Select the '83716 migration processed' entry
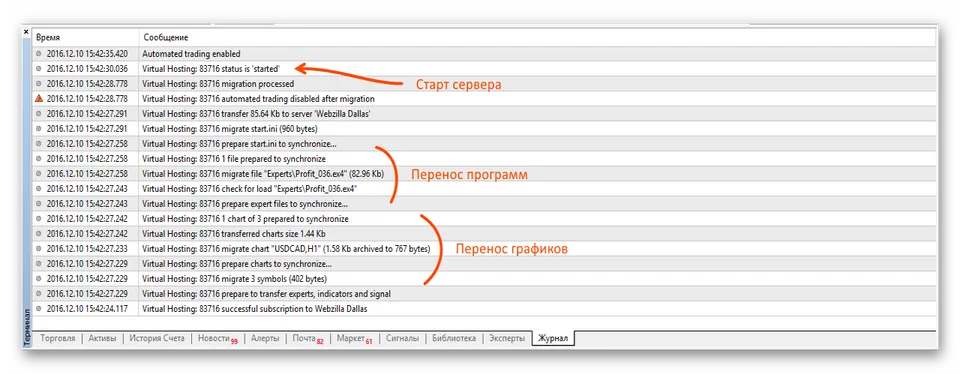The image size is (960, 374). point(218,83)
